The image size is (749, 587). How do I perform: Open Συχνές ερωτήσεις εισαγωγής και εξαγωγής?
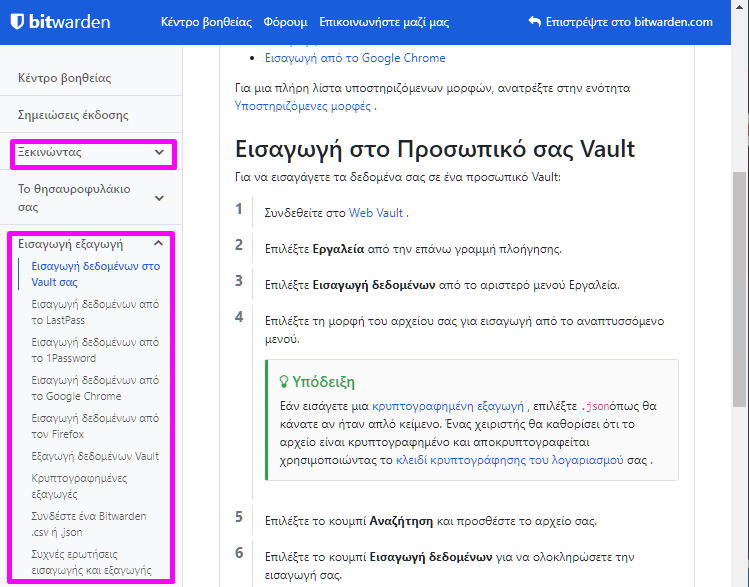91,562
